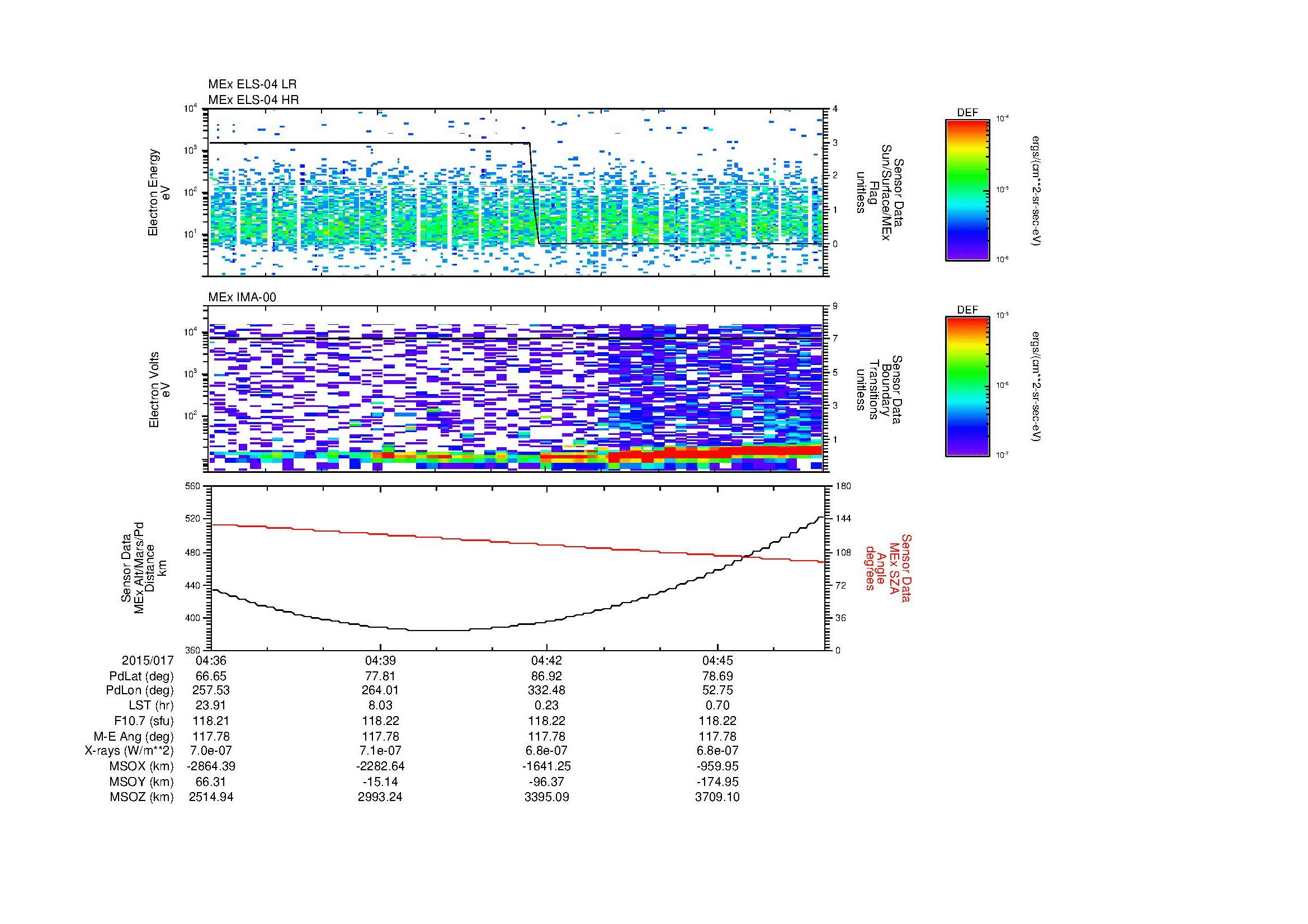Click the 'Sun/Surface/MEx Flag unitless' axis label
The image size is (1308, 924).
[x=880, y=192]
